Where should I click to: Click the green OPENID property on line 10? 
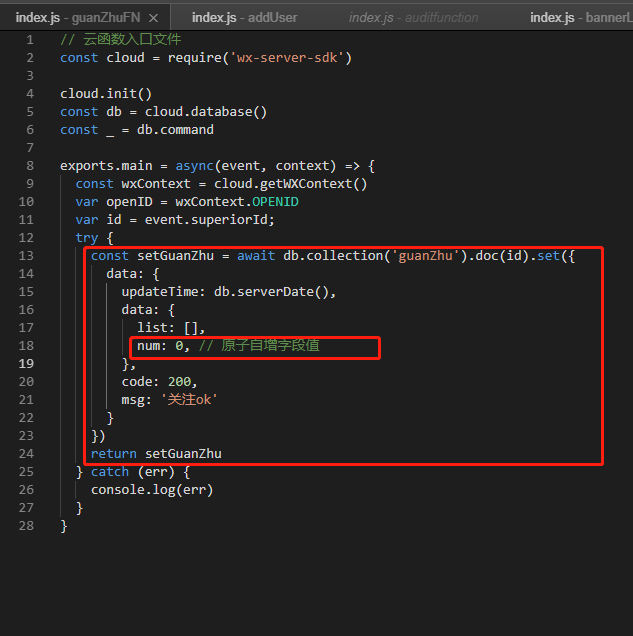pos(275,202)
